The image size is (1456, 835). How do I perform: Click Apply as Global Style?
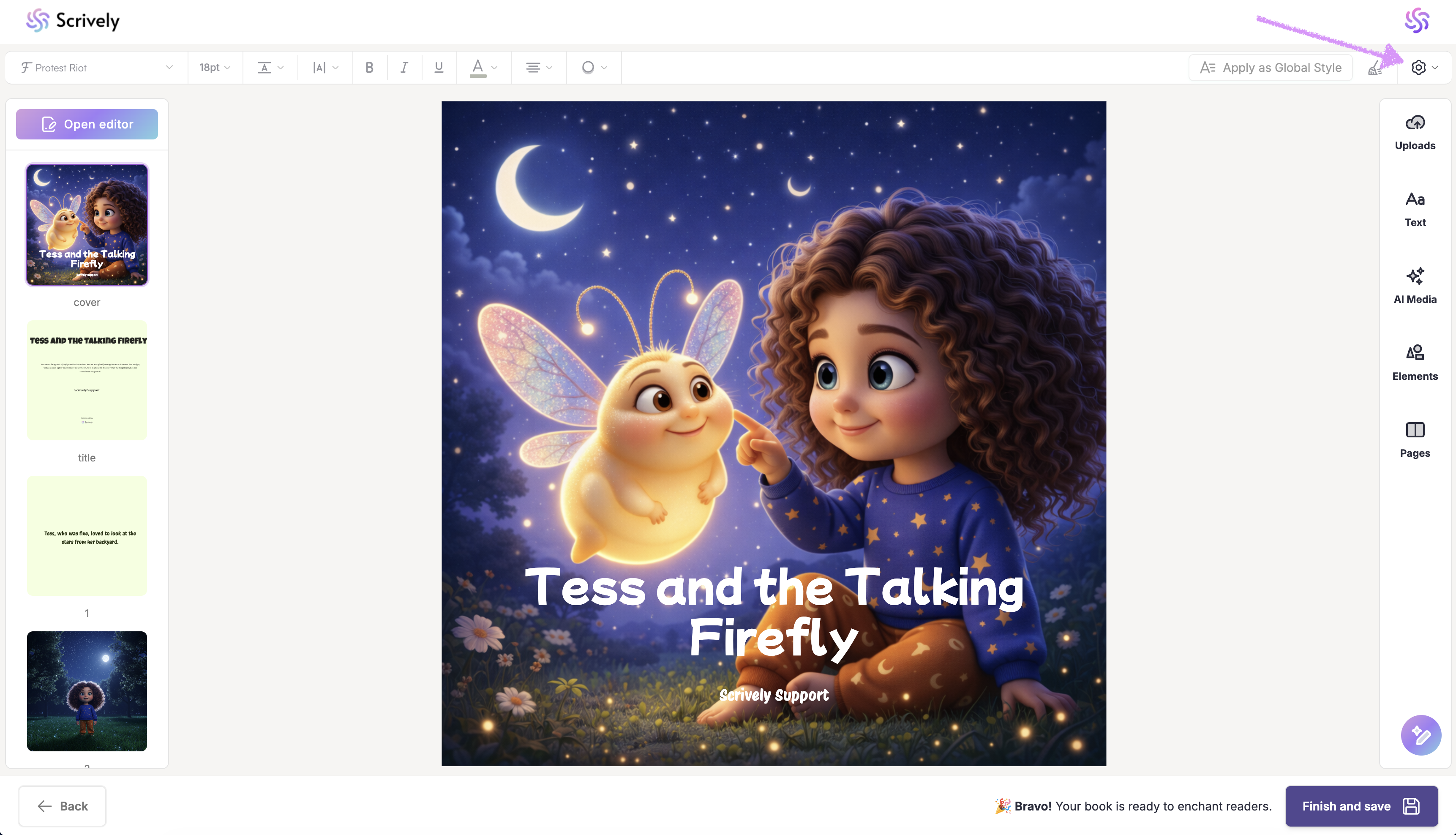[x=1270, y=68]
